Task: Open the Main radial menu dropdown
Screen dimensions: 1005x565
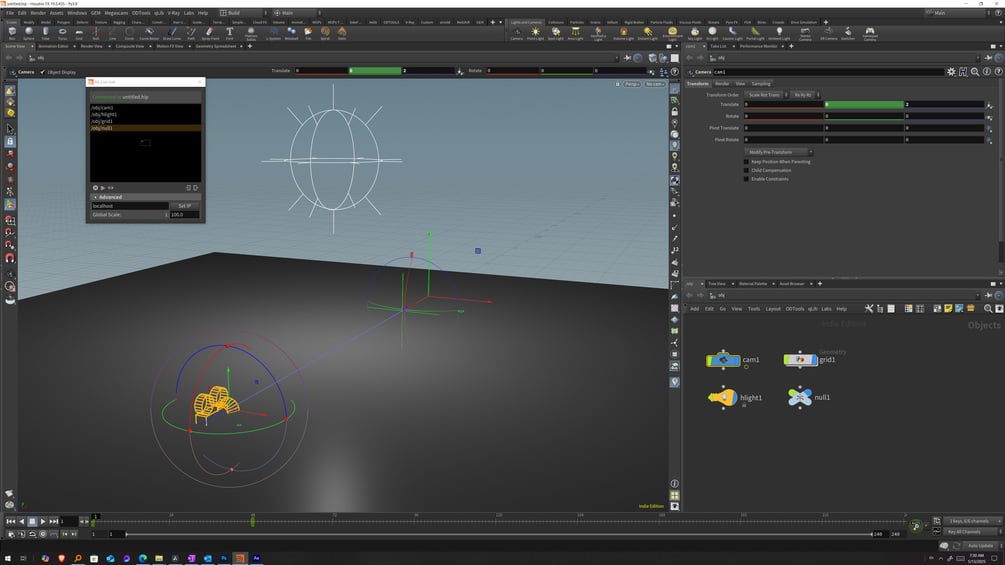Action: coord(297,13)
